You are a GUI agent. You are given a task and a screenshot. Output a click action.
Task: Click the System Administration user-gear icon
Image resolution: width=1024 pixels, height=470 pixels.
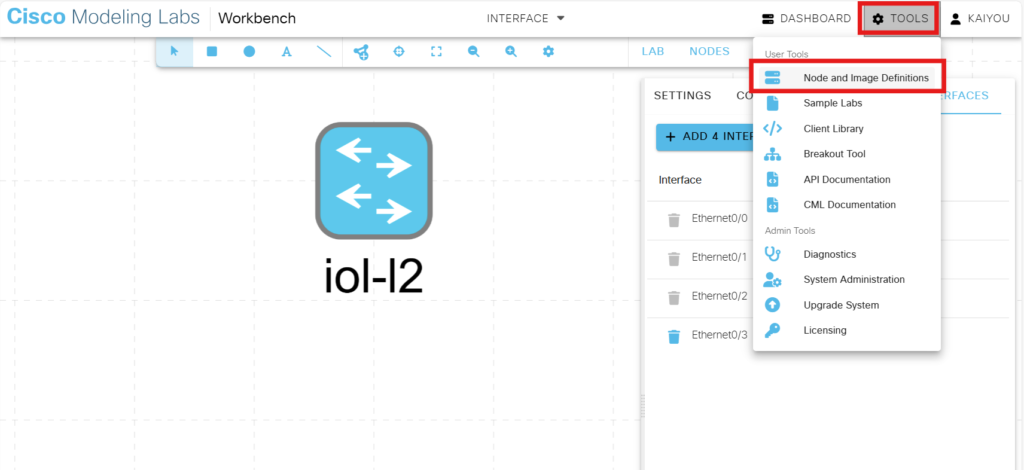click(773, 279)
